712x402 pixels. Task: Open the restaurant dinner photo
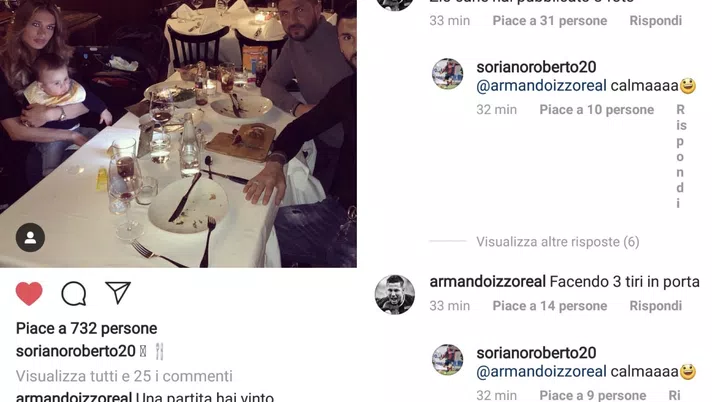tap(178, 134)
